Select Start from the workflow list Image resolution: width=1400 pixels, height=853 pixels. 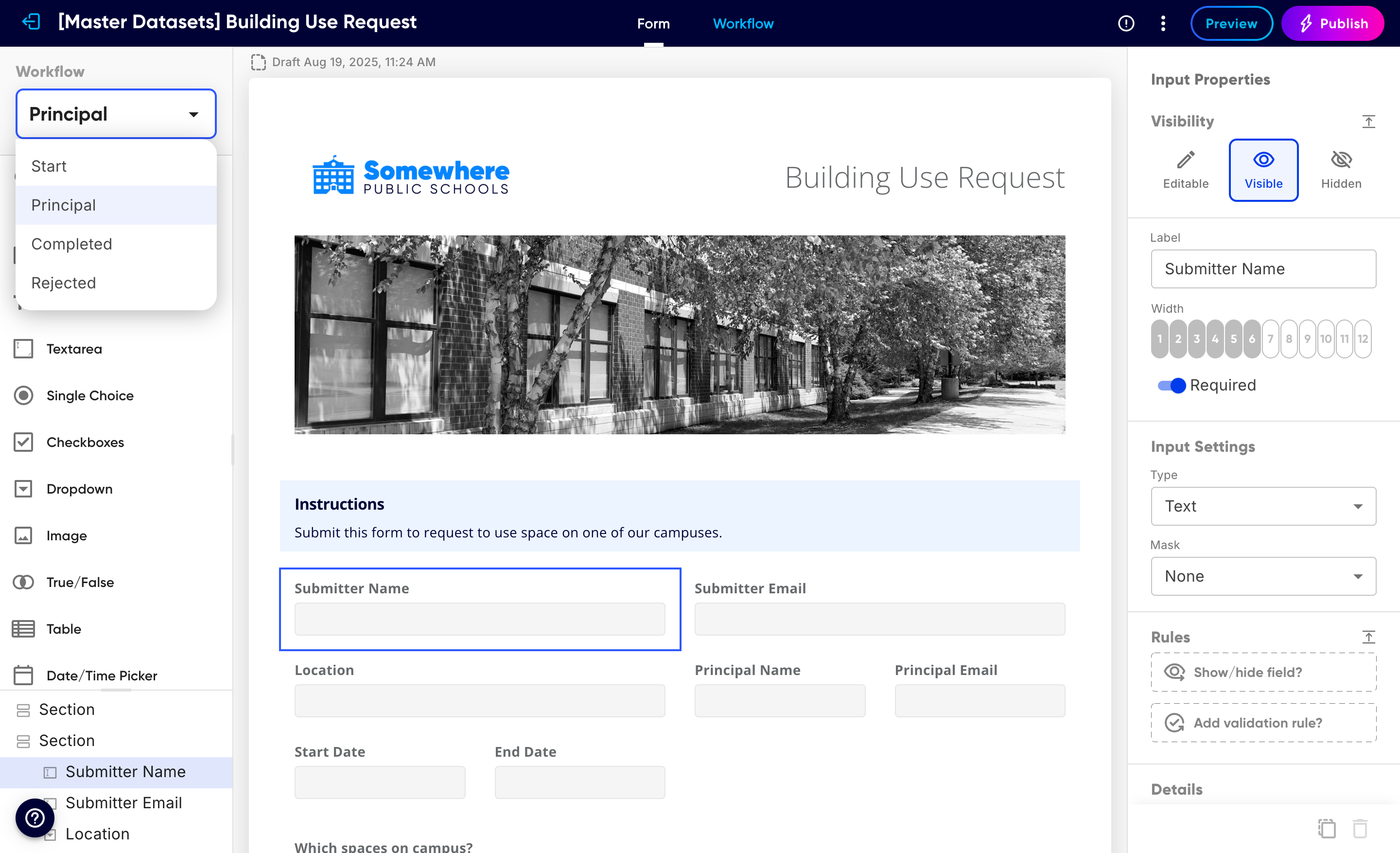point(116,166)
